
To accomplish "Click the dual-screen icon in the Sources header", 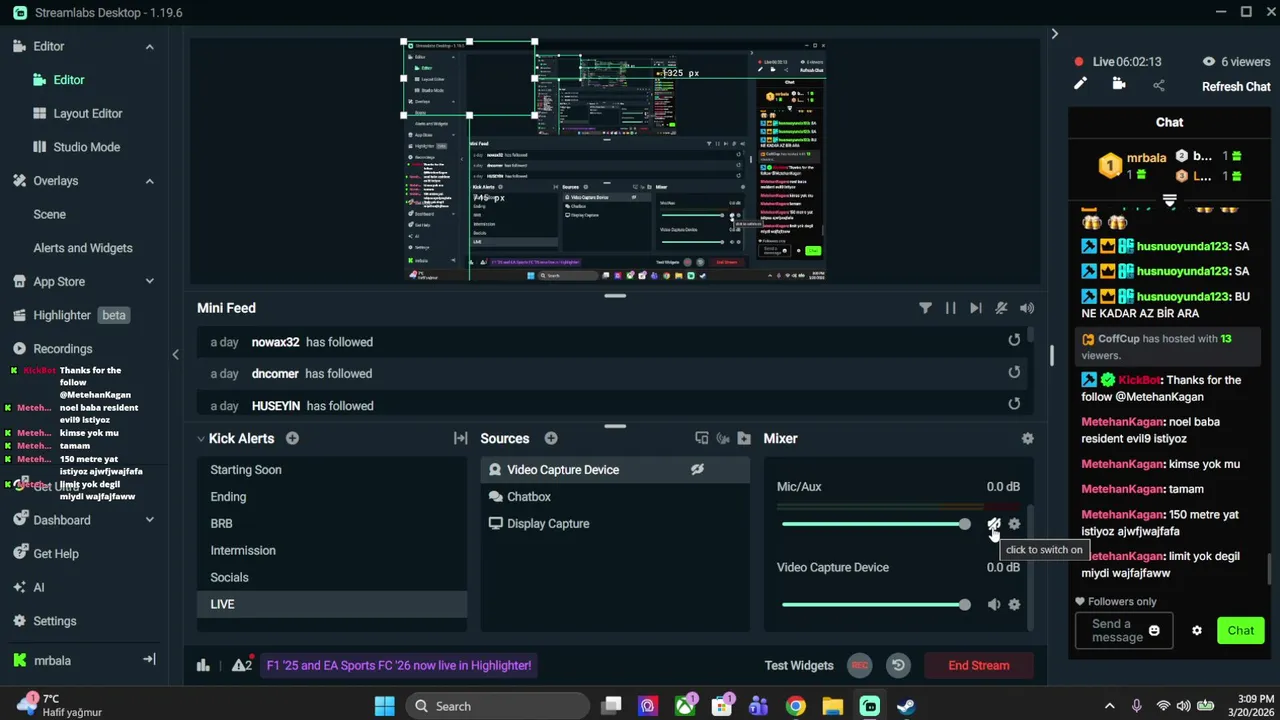I will click(x=702, y=438).
